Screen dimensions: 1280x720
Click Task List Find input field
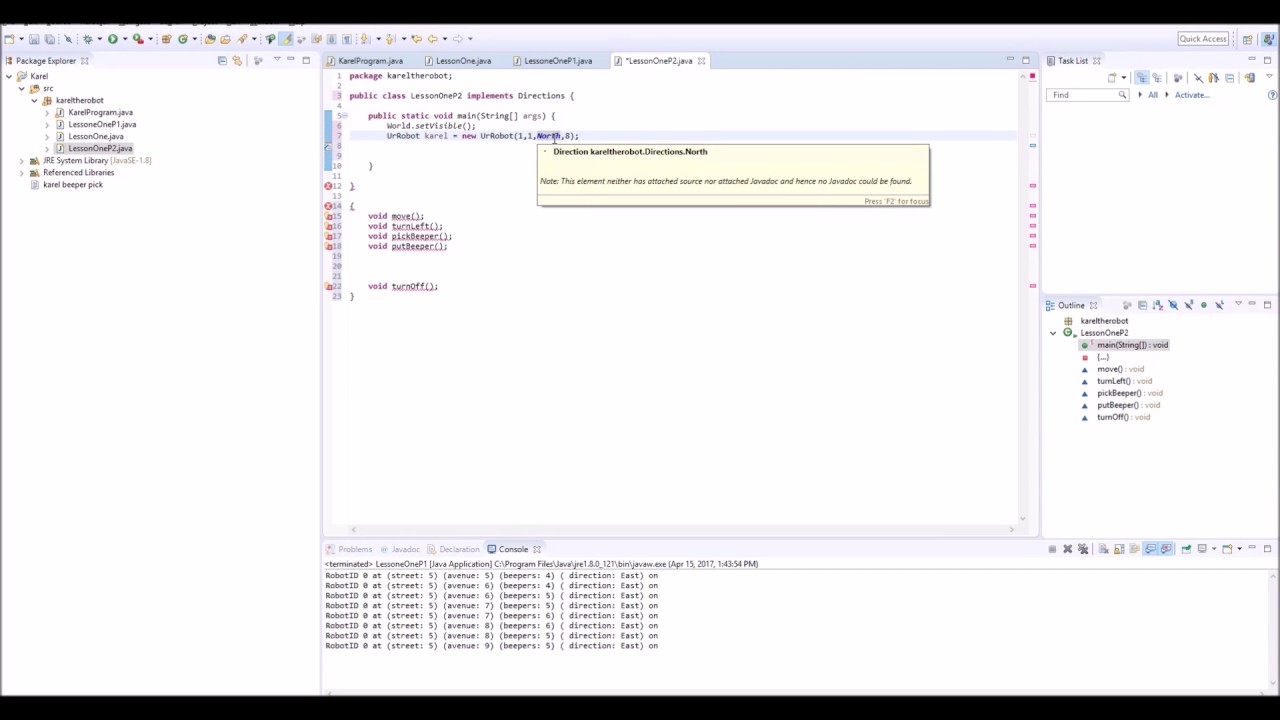pyautogui.click(x=1088, y=95)
